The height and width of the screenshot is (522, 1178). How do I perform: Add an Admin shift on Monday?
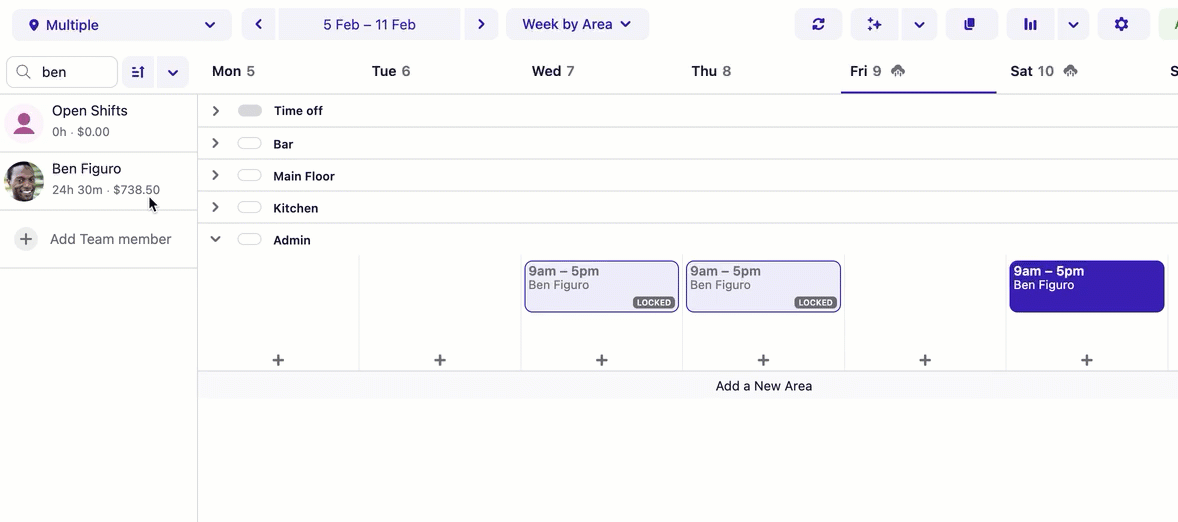click(x=278, y=361)
